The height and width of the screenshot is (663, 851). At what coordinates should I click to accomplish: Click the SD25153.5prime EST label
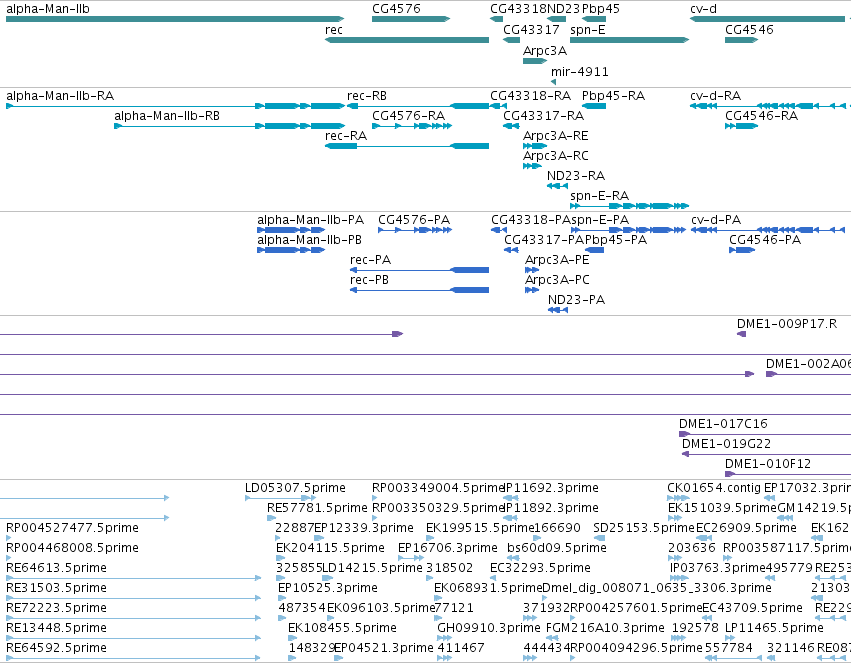pos(644,528)
